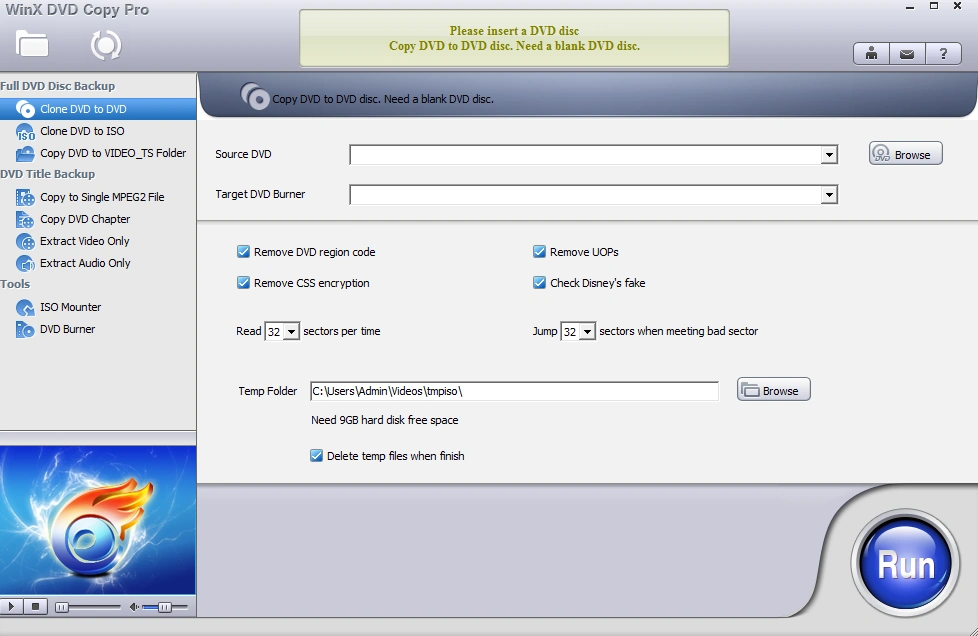Maximize the WinX DVD Copy Pro window
This screenshot has width=978, height=636.
pyautogui.click(x=934, y=6)
